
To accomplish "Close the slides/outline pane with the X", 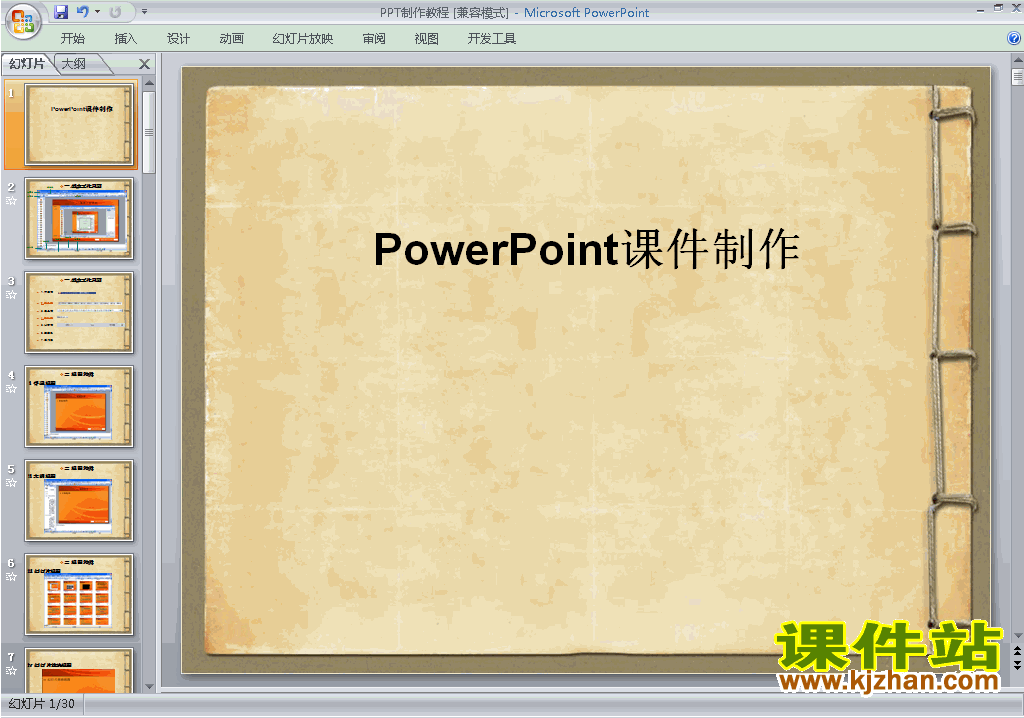I will point(144,64).
